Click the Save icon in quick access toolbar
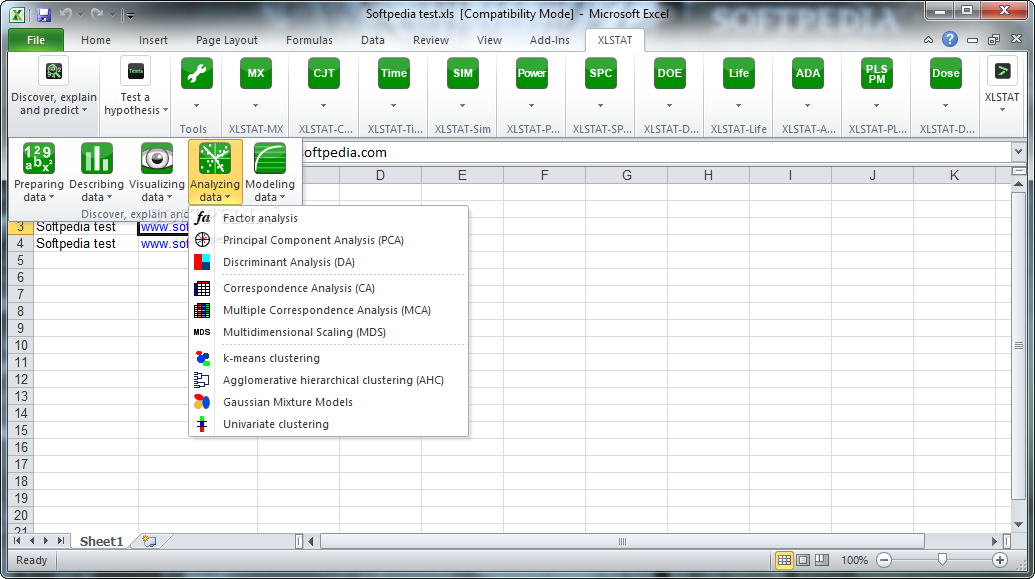1035x579 pixels. click(44, 15)
